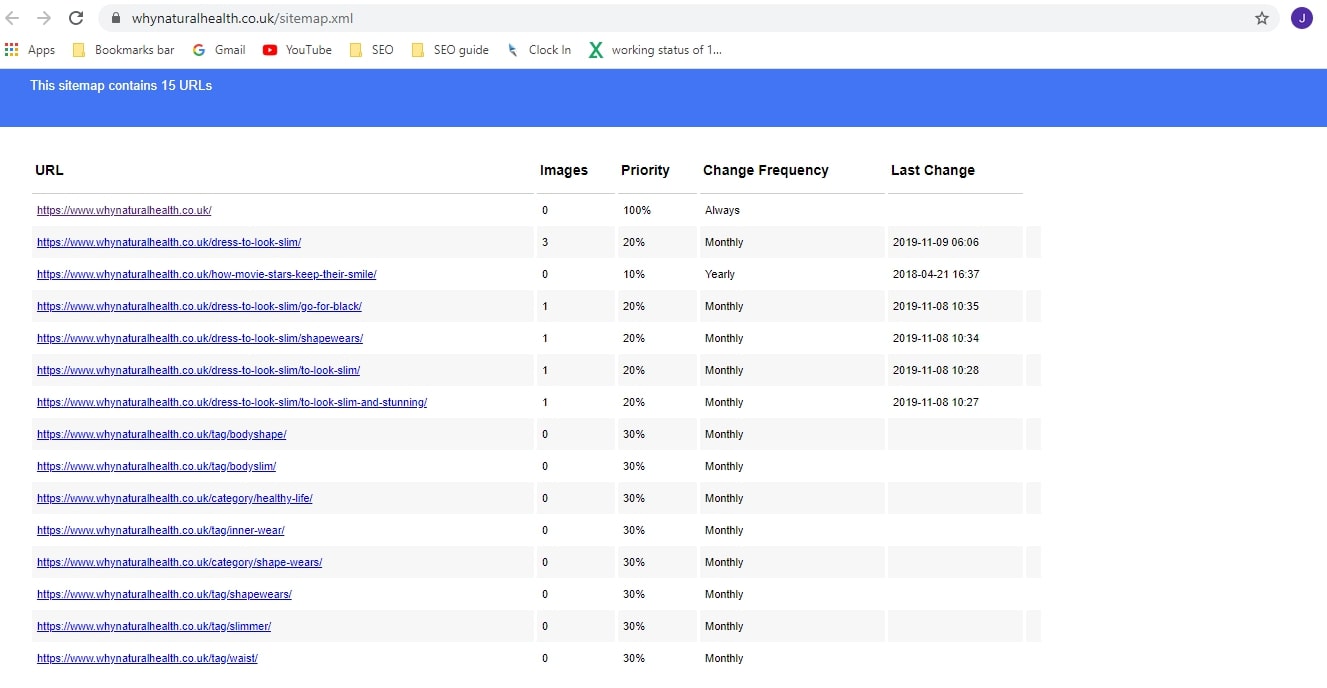Visit the whynaturalhealth.co.uk homepage link
Image resolution: width=1327 pixels, height=688 pixels.
coord(124,210)
